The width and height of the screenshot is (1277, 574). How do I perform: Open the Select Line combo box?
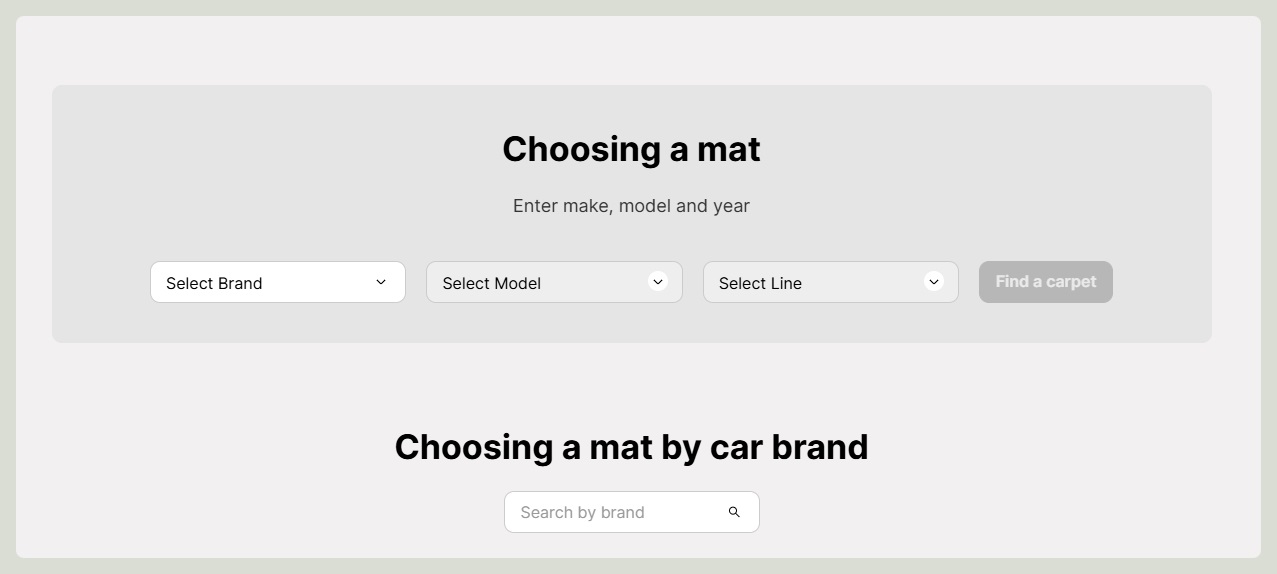pyautogui.click(x=831, y=282)
